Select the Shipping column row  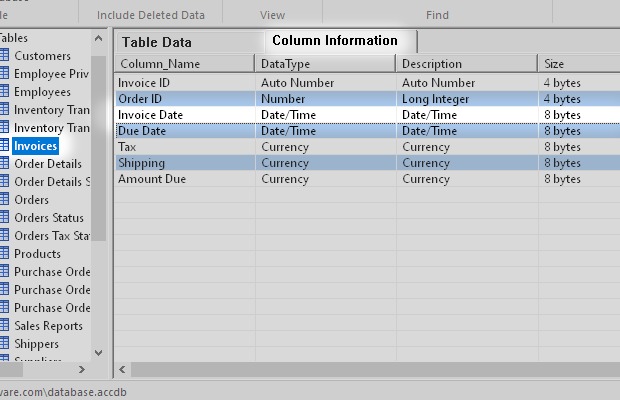(142, 163)
